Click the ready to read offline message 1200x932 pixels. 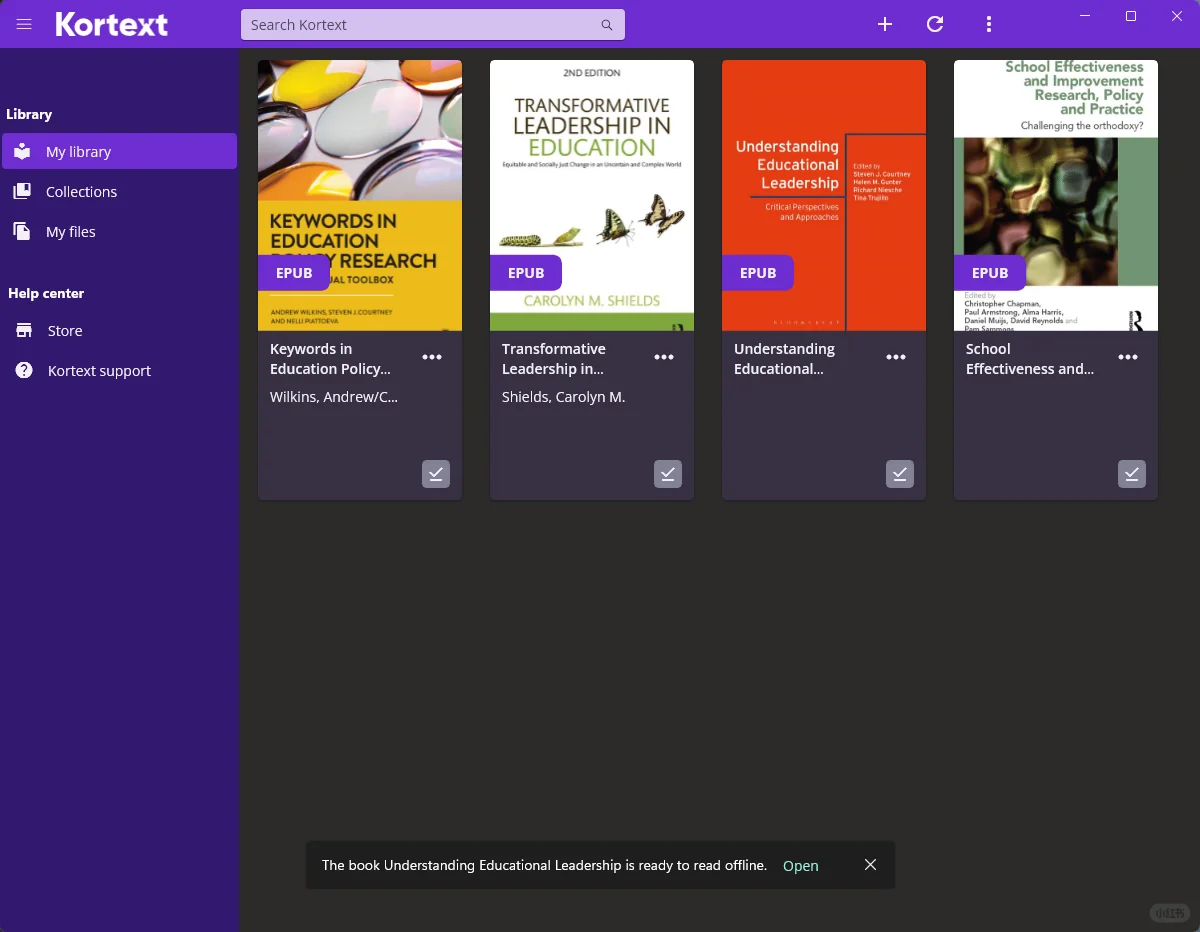pyautogui.click(x=544, y=866)
